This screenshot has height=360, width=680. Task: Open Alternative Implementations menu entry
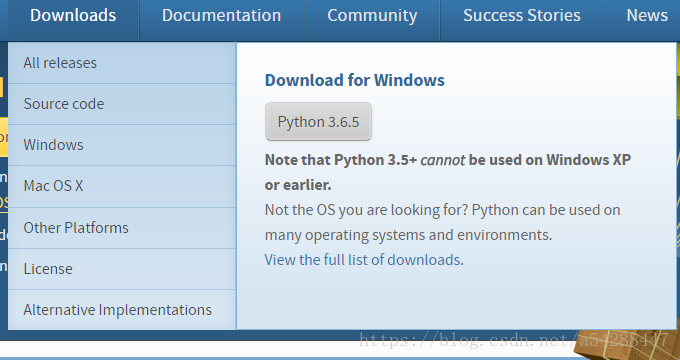tap(122, 310)
